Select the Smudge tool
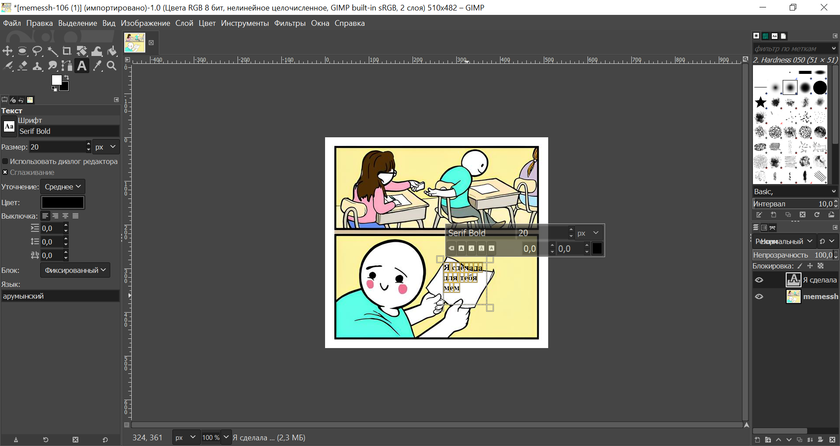840x446 pixels. click(52, 66)
